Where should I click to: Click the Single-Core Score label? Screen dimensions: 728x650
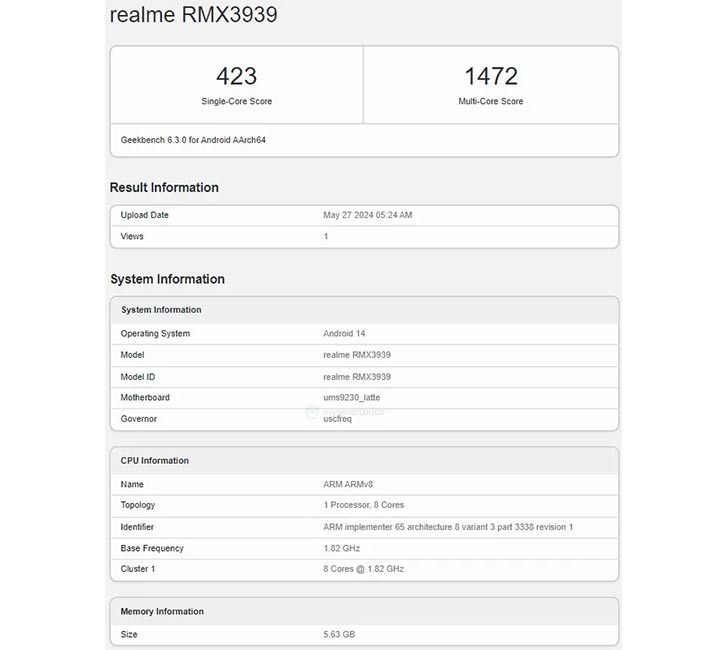[236, 101]
